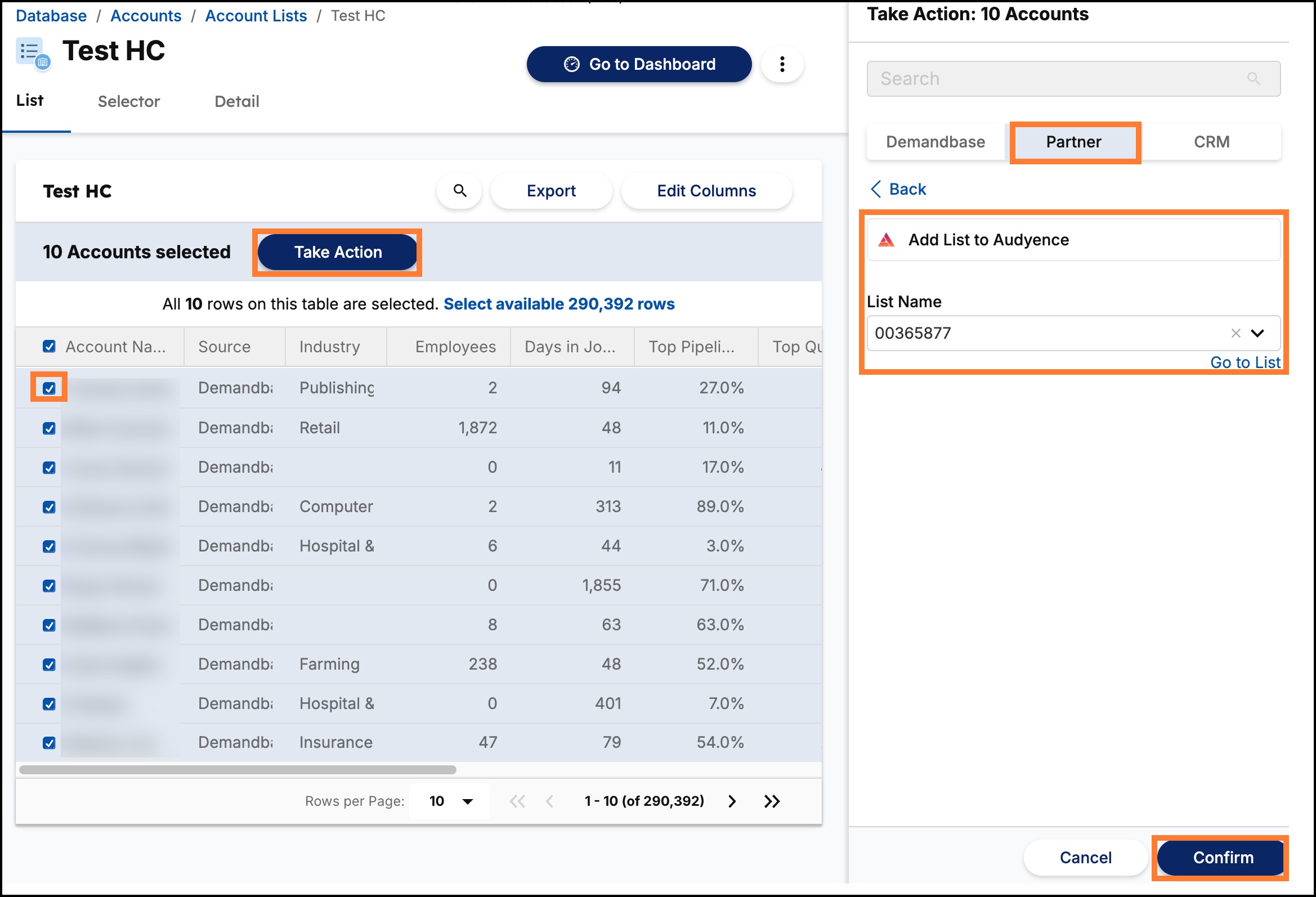Viewport: 1316px width, 897px height.
Task: Jump to last page double arrow
Action: tap(772, 801)
